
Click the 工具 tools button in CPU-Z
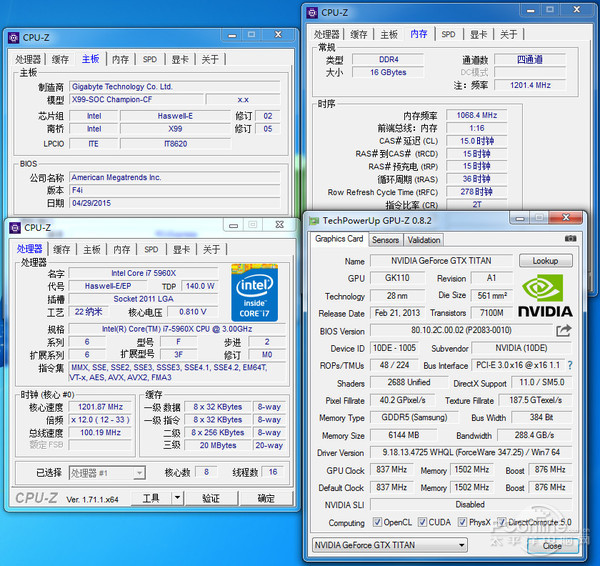tap(151, 498)
